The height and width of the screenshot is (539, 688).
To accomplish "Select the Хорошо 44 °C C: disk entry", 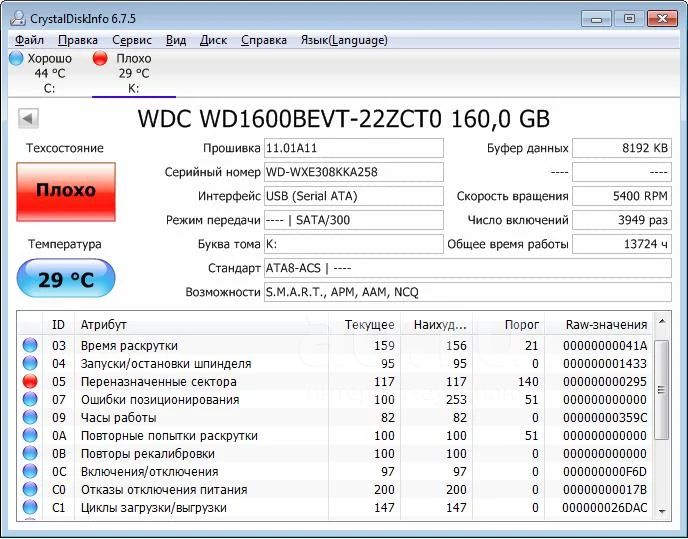I will tap(42, 73).
